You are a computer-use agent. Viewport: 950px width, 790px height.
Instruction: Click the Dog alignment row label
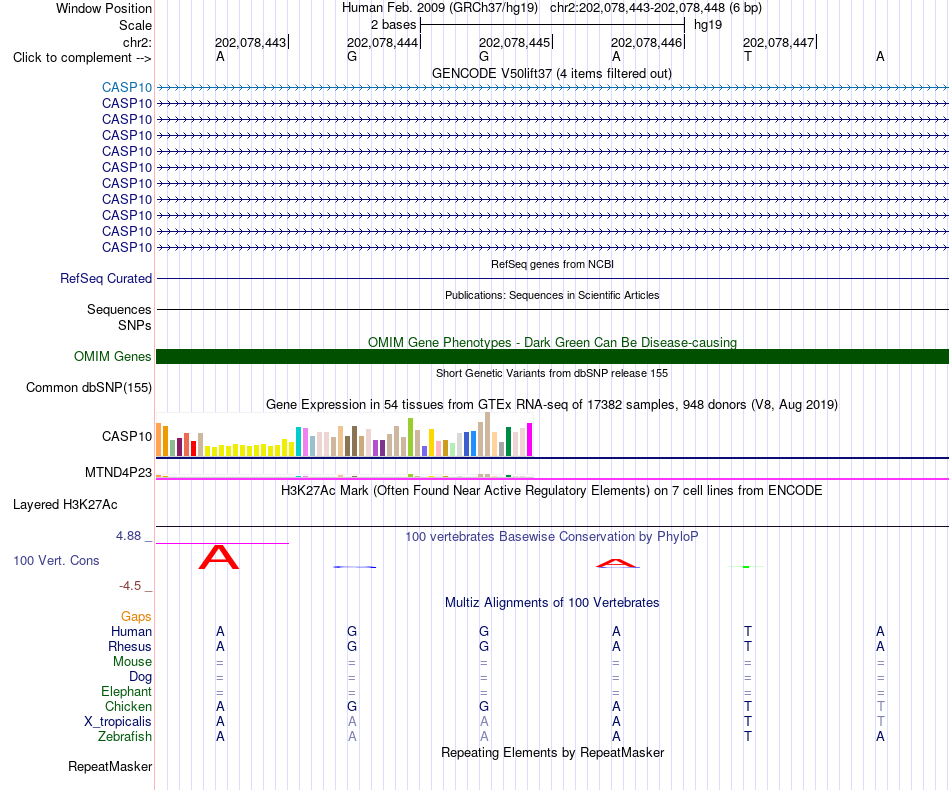point(140,677)
